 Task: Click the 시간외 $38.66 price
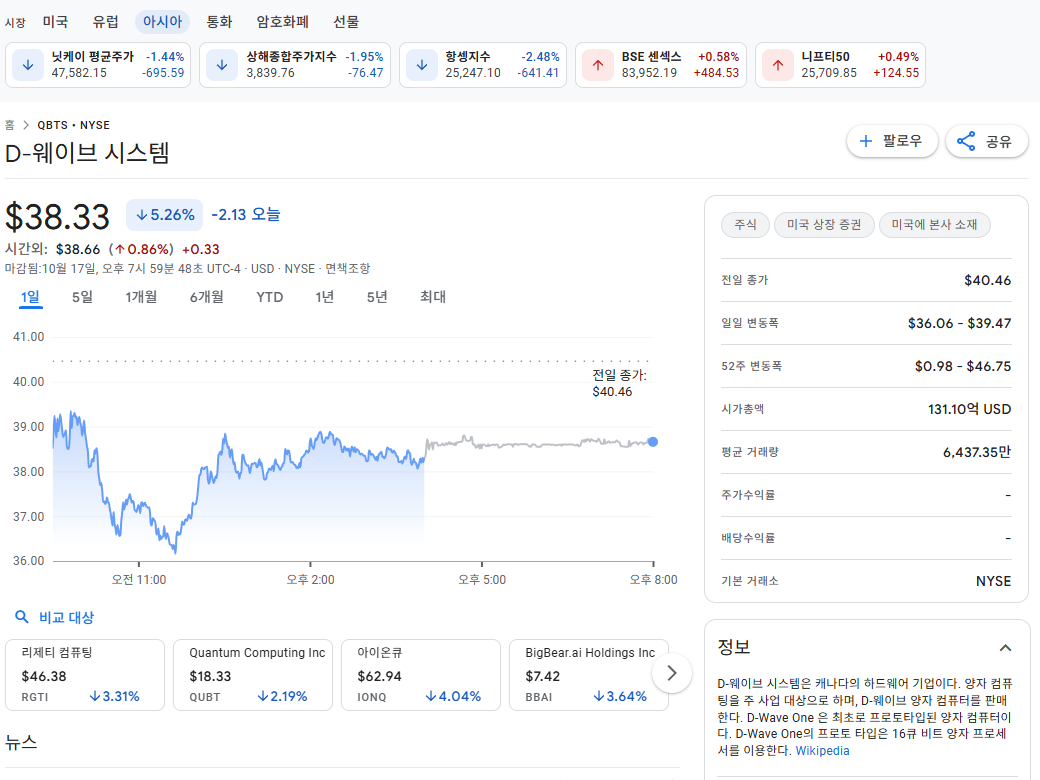point(78,249)
